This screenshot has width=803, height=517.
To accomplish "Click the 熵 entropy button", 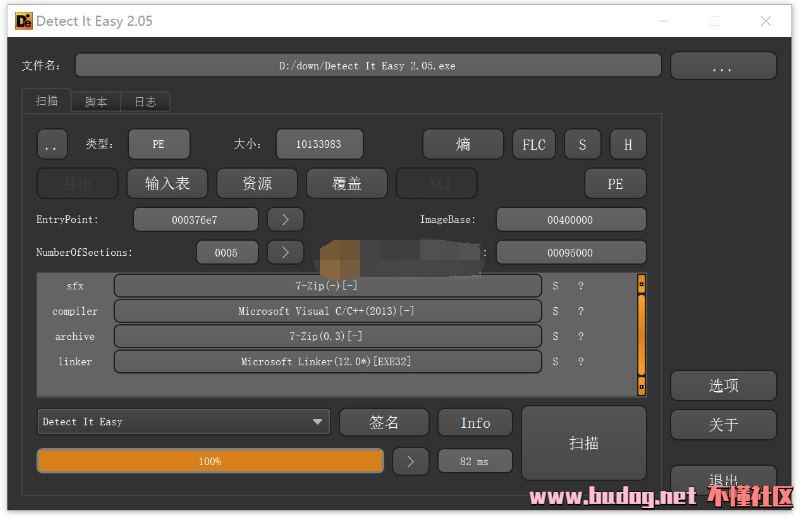I will pyautogui.click(x=463, y=145).
